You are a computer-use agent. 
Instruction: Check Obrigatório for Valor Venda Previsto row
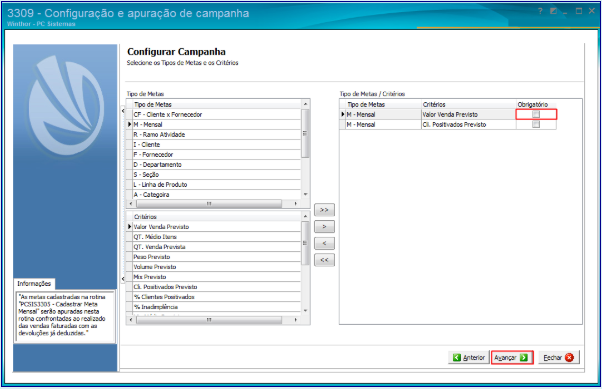click(x=536, y=114)
